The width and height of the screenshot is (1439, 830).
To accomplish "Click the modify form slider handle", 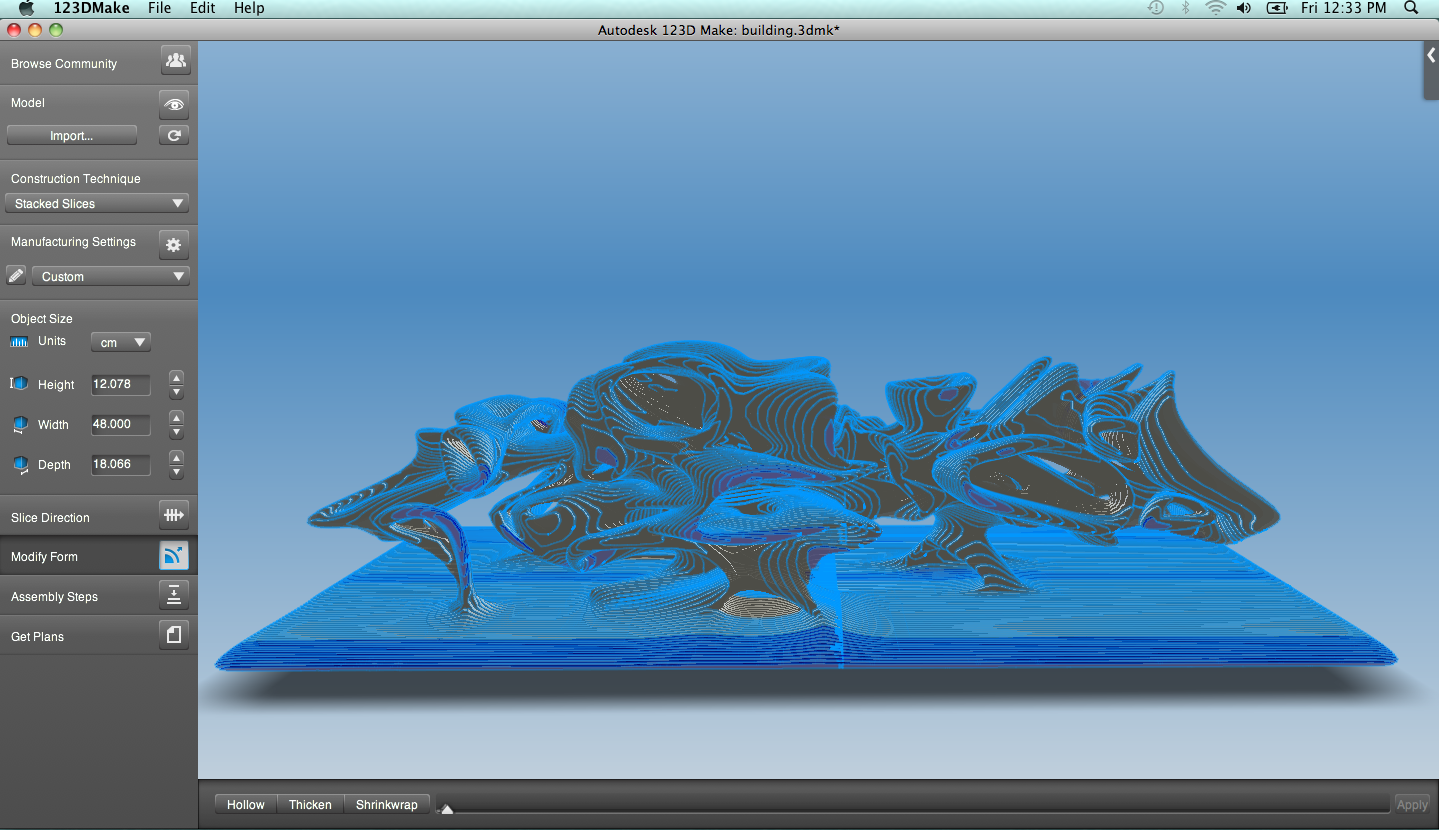I will [447, 809].
